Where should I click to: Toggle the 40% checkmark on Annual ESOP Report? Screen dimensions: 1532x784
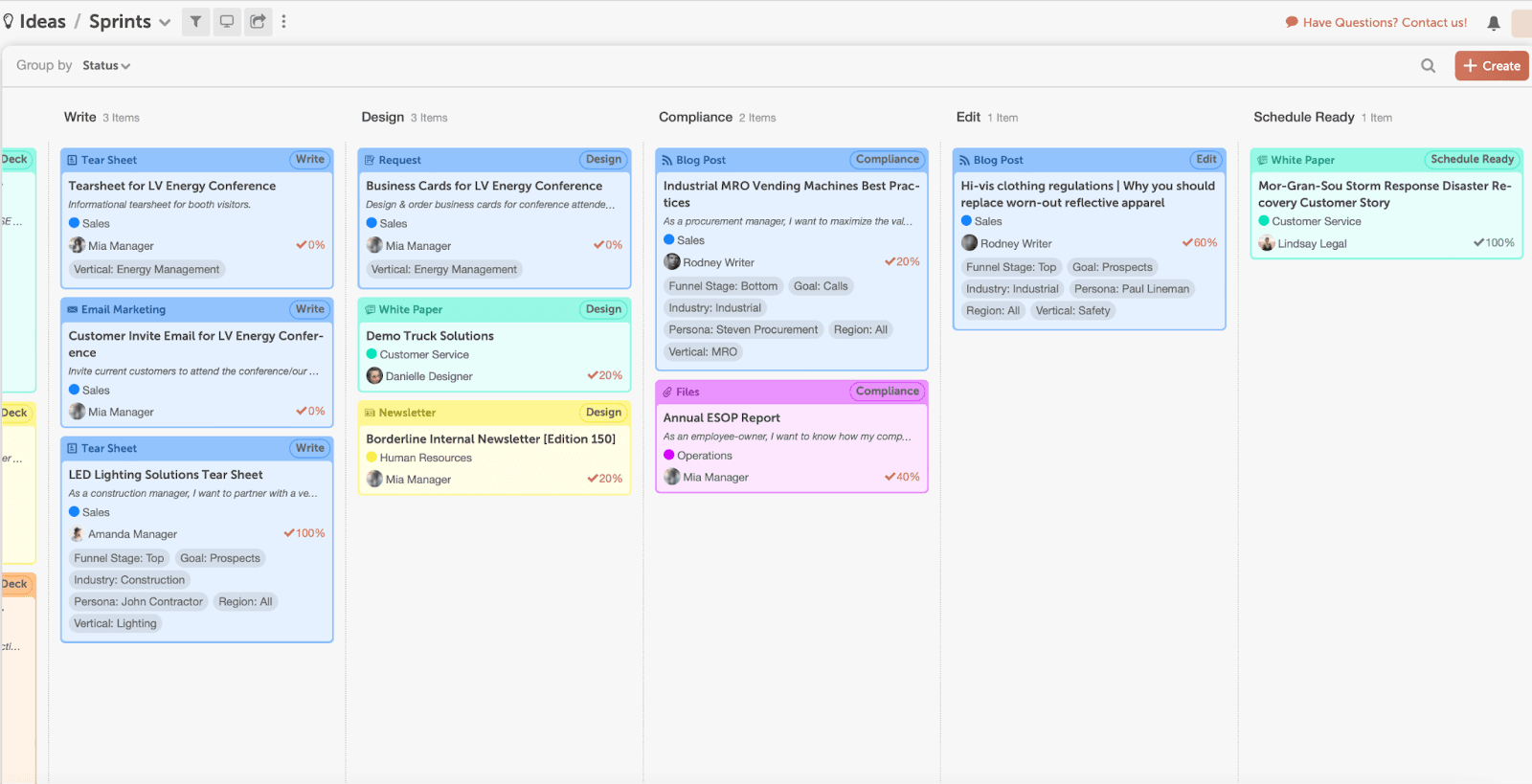point(890,477)
